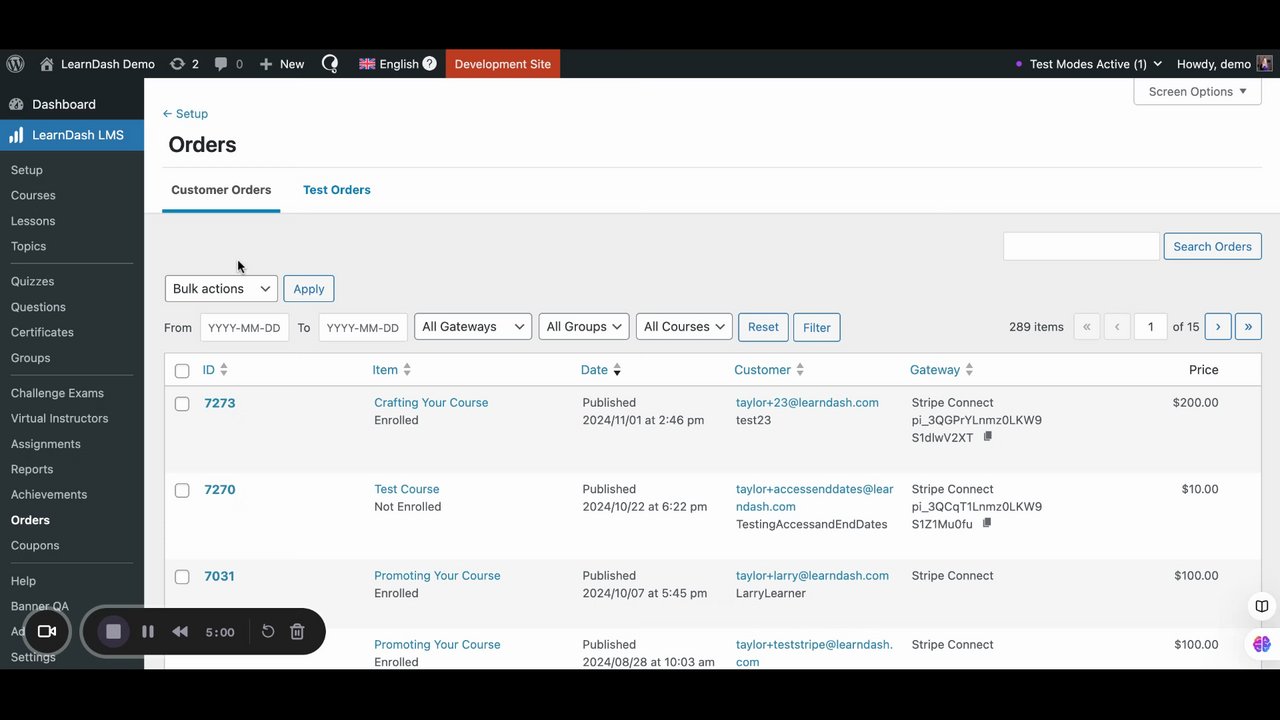Pause the recording
Image resolution: width=1280 pixels, height=720 pixels.
pyautogui.click(x=148, y=631)
